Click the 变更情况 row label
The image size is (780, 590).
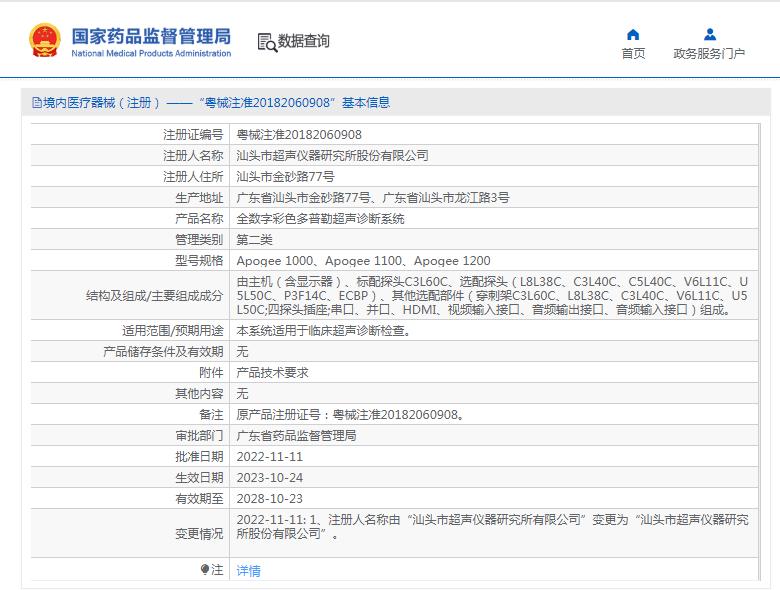199,534
